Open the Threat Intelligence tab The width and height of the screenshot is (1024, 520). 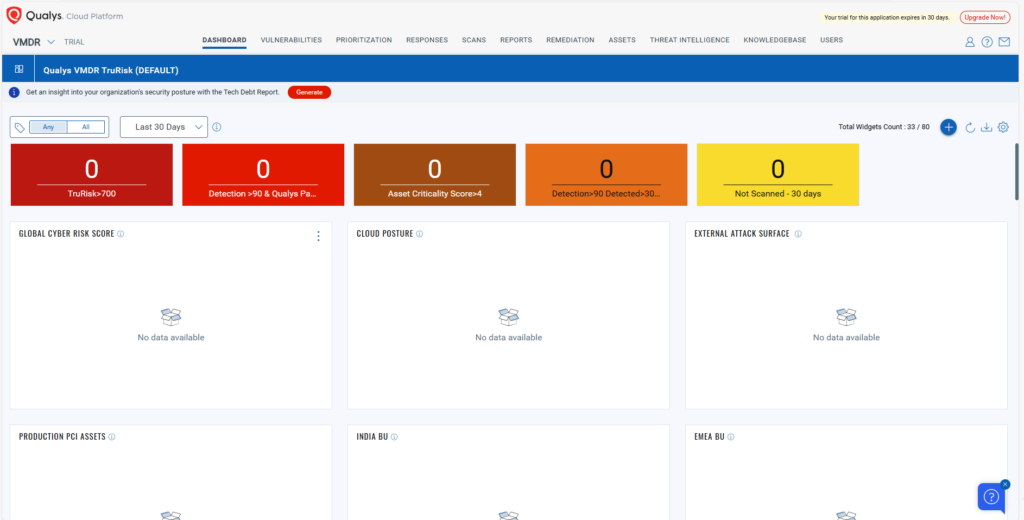click(x=690, y=41)
